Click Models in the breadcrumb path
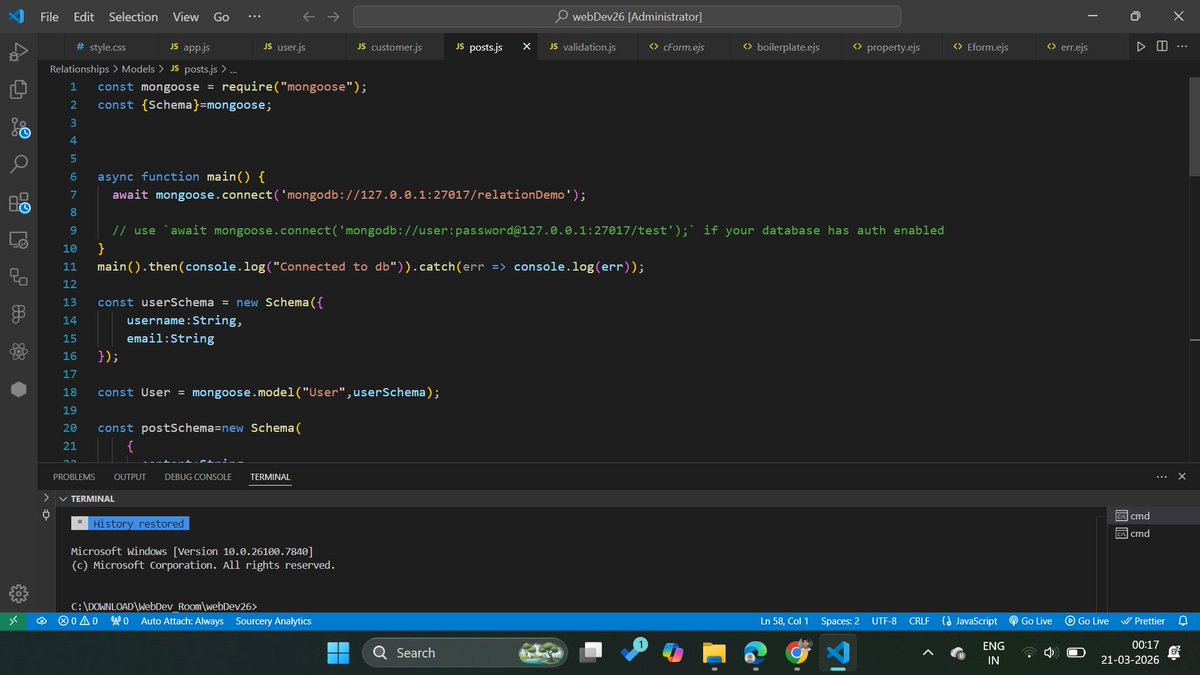Viewport: 1200px width, 675px height. click(138, 69)
